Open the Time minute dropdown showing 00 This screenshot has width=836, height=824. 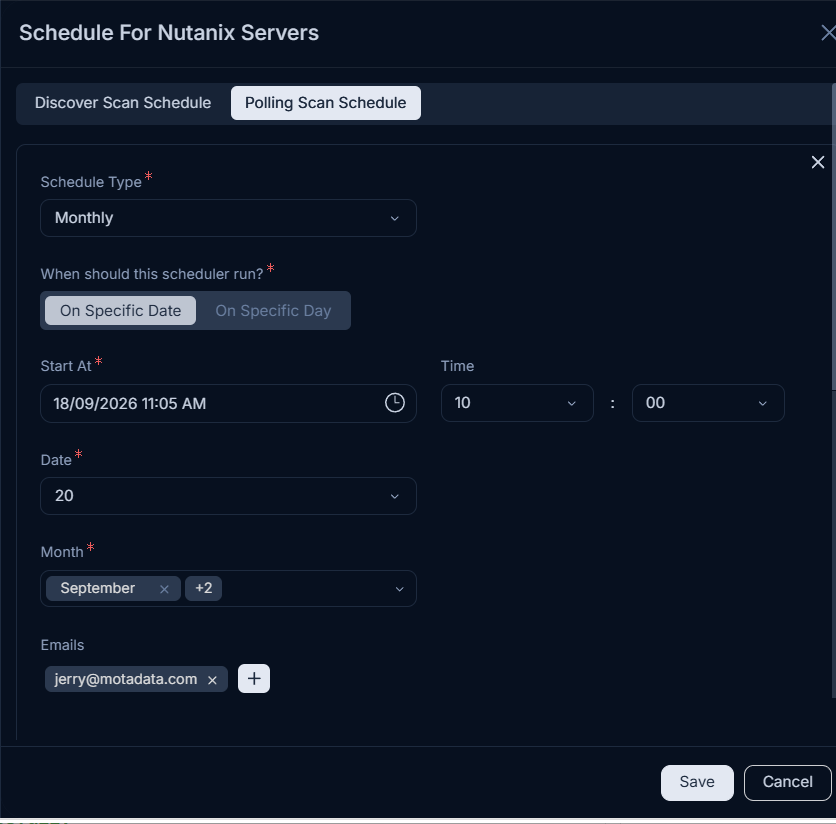708,403
